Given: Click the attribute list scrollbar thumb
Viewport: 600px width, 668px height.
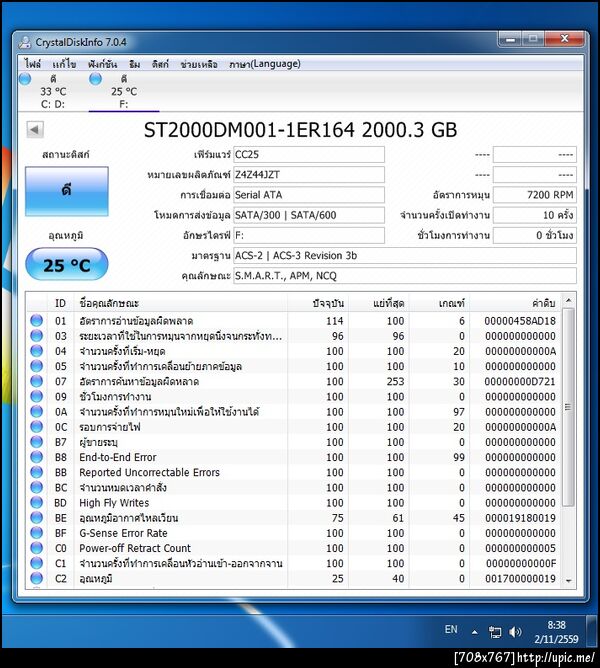Looking at the screenshot, I should pos(568,407).
